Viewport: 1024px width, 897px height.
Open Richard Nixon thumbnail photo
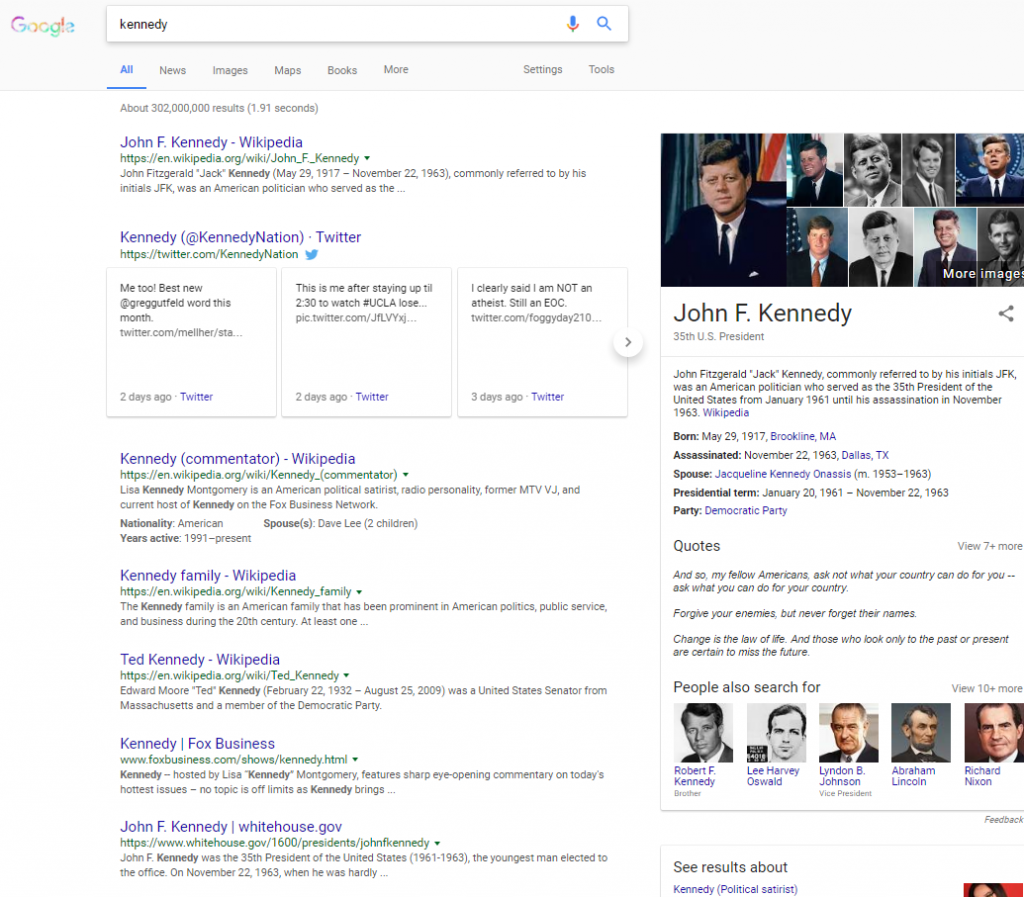[994, 732]
